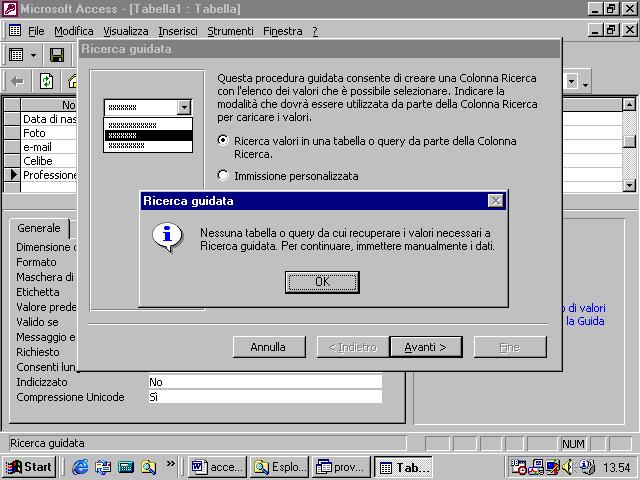Launch Internet Explorer from quick launch
This screenshot has height=480, width=640.
point(80,467)
